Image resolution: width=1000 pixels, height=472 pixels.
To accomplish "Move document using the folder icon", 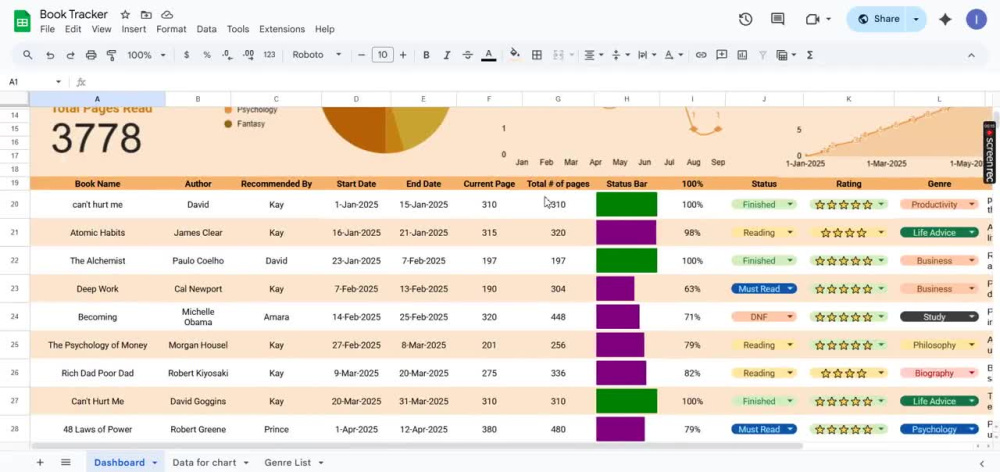I will point(146,15).
